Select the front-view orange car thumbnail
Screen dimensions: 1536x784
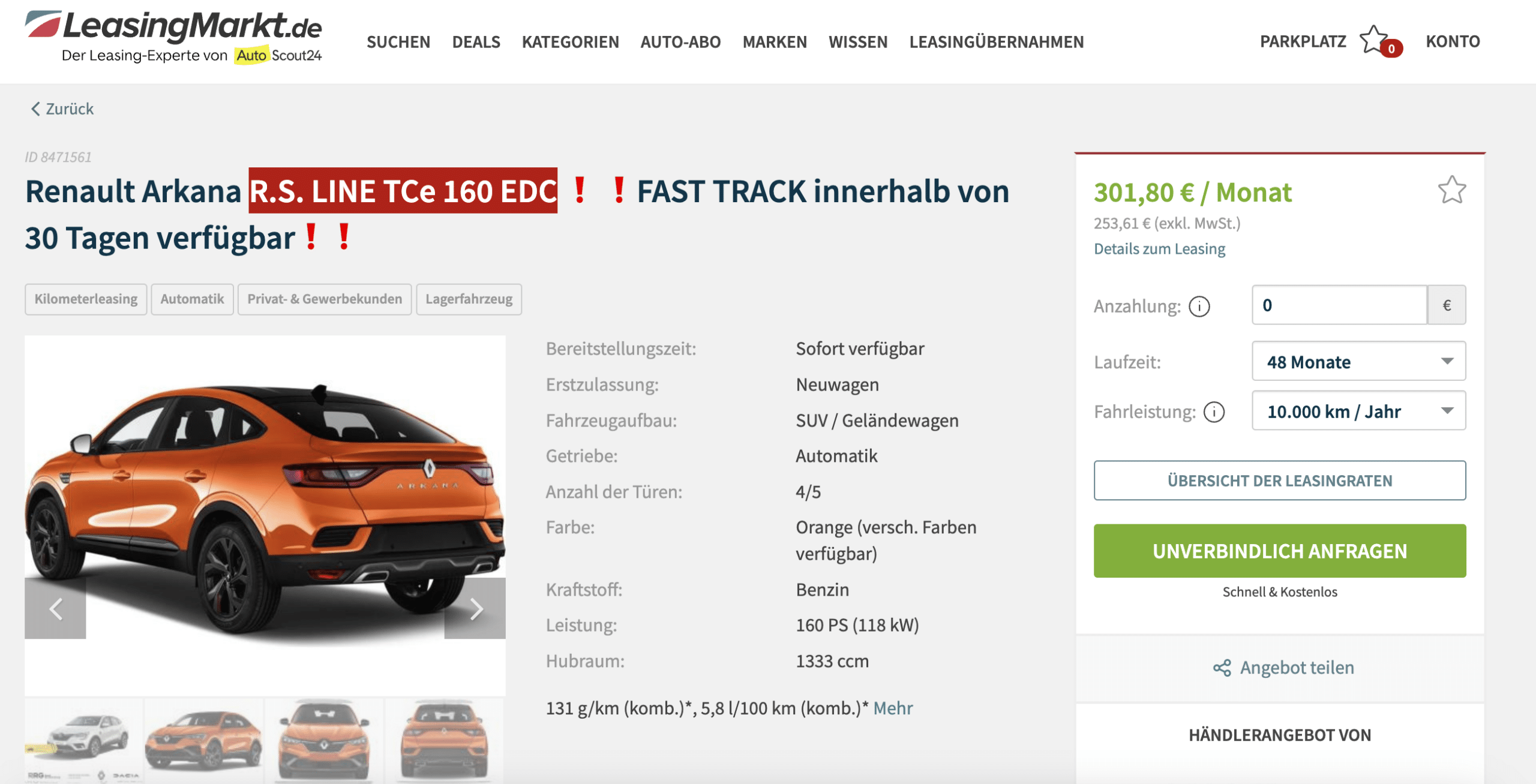pyautogui.click(x=324, y=740)
